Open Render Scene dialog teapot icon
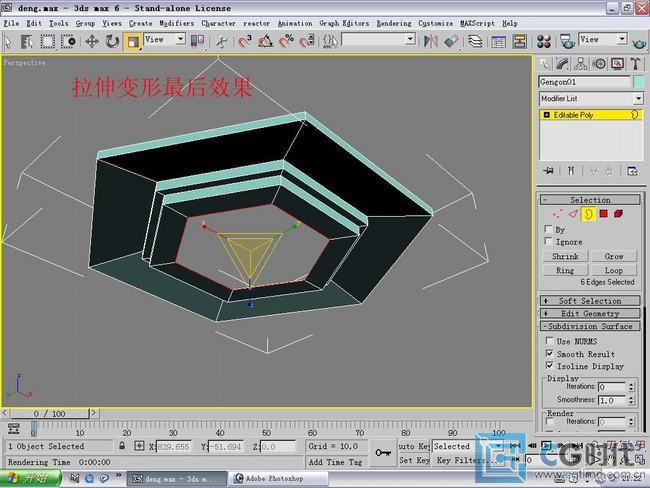The image size is (650, 488). pyautogui.click(x=567, y=41)
